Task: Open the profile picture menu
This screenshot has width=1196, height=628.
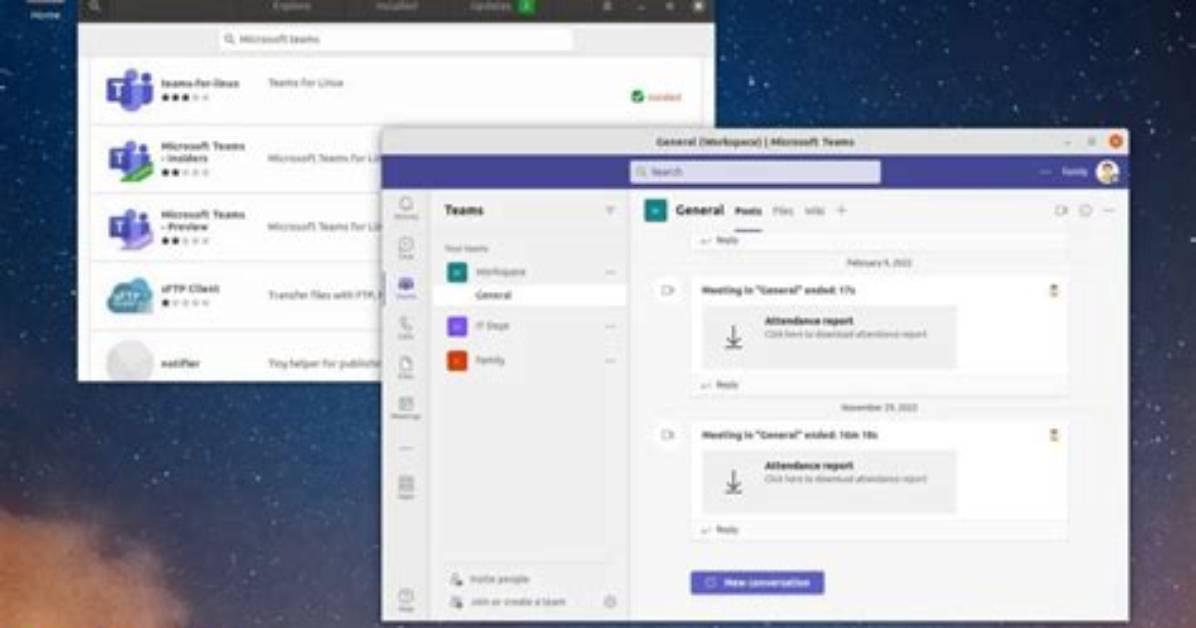Action: [1108, 172]
